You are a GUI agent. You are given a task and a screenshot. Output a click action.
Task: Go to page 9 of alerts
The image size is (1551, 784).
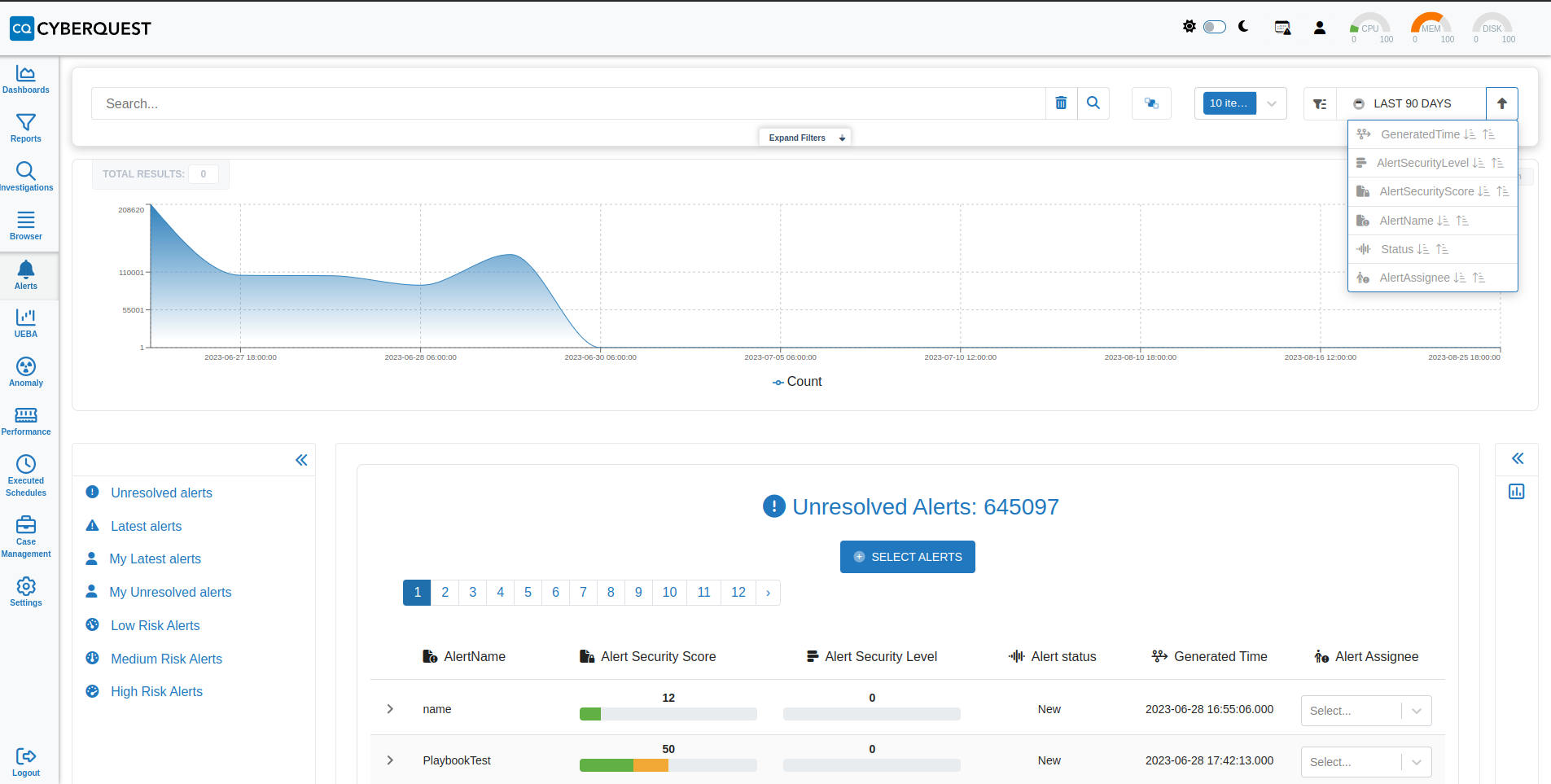point(639,593)
